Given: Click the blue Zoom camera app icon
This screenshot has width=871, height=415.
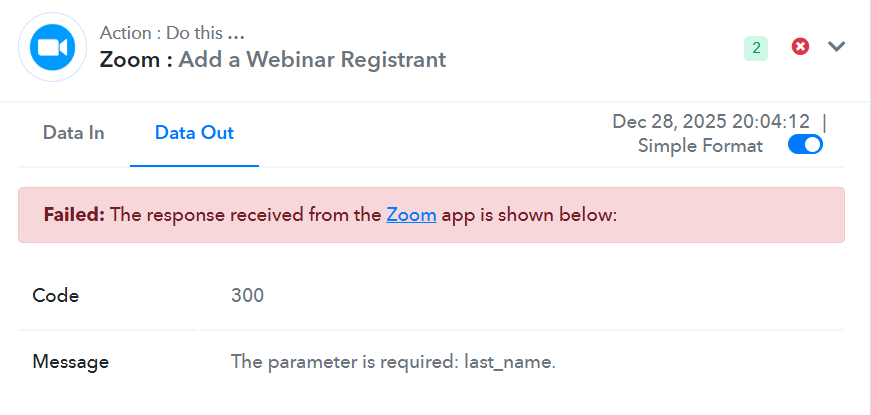Looking at the screenshot, I should tap(53, 47).
